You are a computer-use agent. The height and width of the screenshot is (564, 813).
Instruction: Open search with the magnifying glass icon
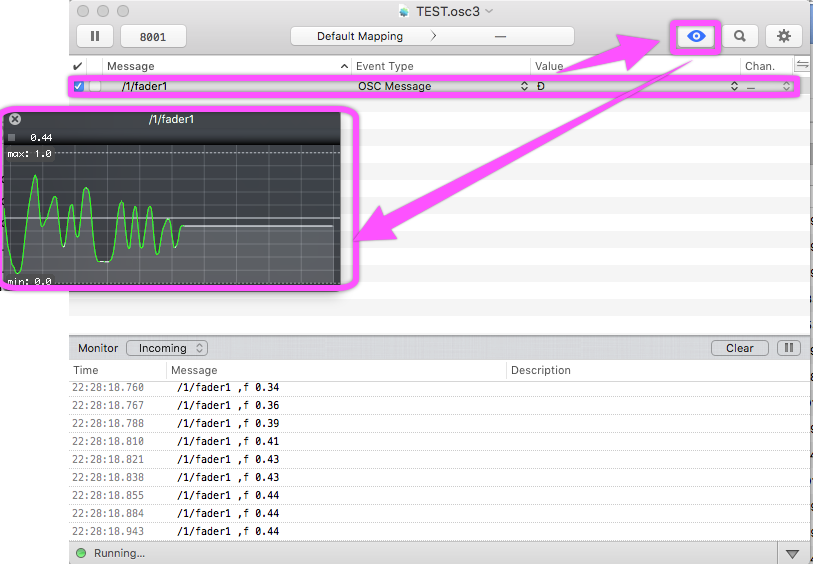pos(740,36)
